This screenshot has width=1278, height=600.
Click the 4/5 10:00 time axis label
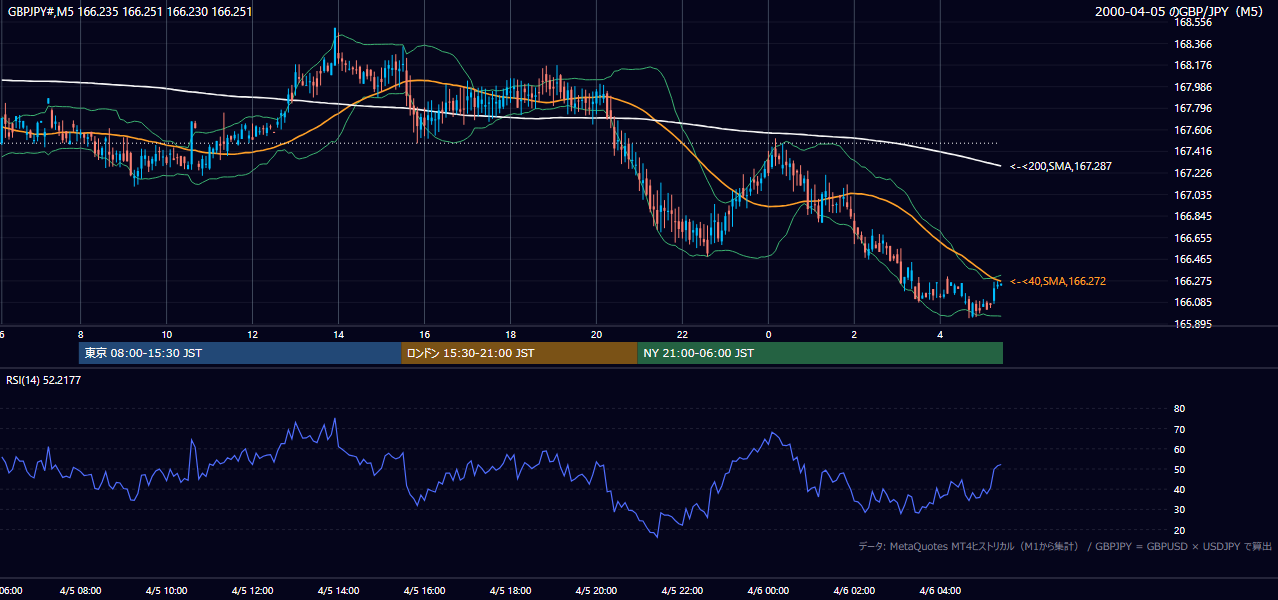169,591
